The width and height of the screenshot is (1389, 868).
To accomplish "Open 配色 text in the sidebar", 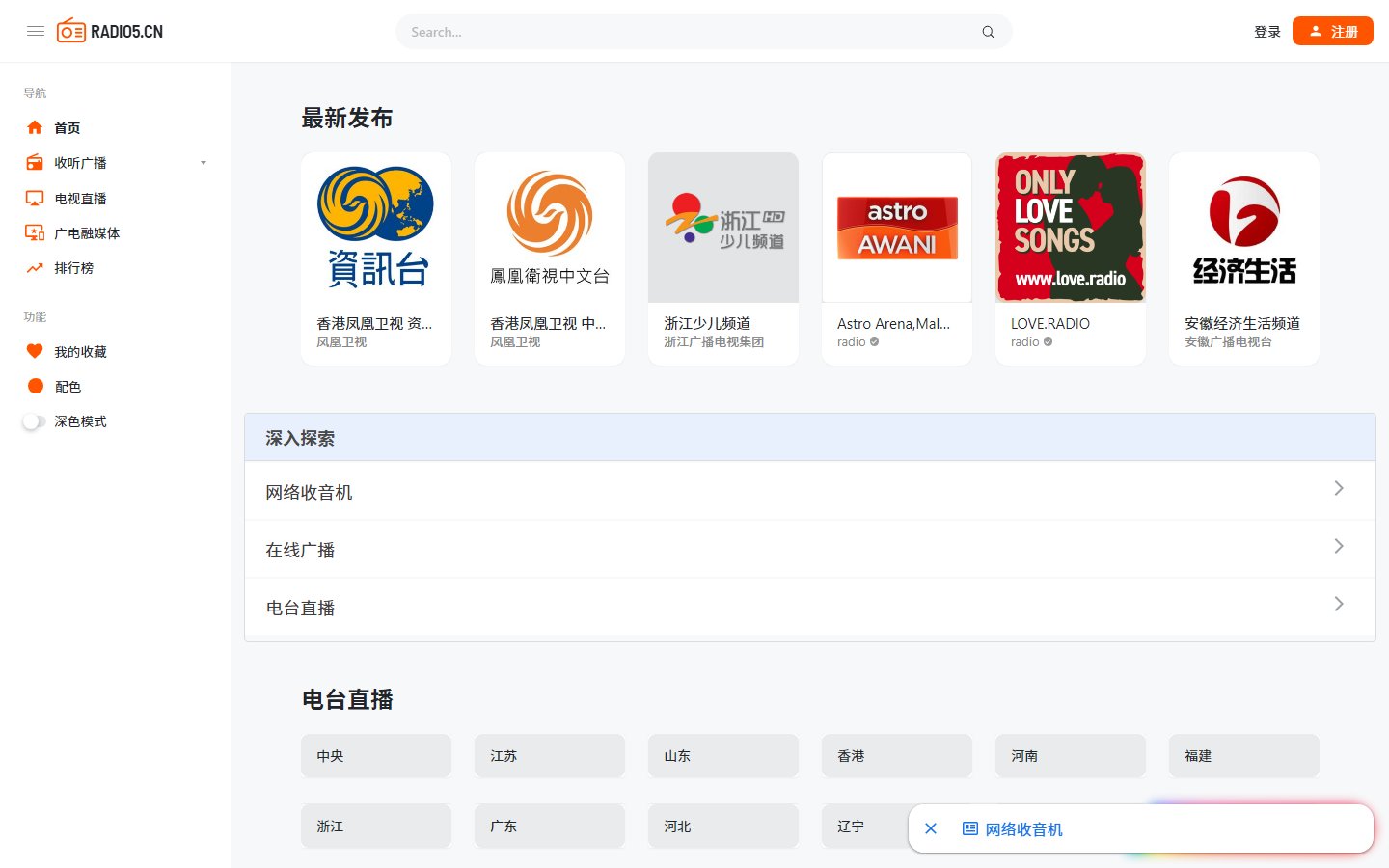I will 68,387.
